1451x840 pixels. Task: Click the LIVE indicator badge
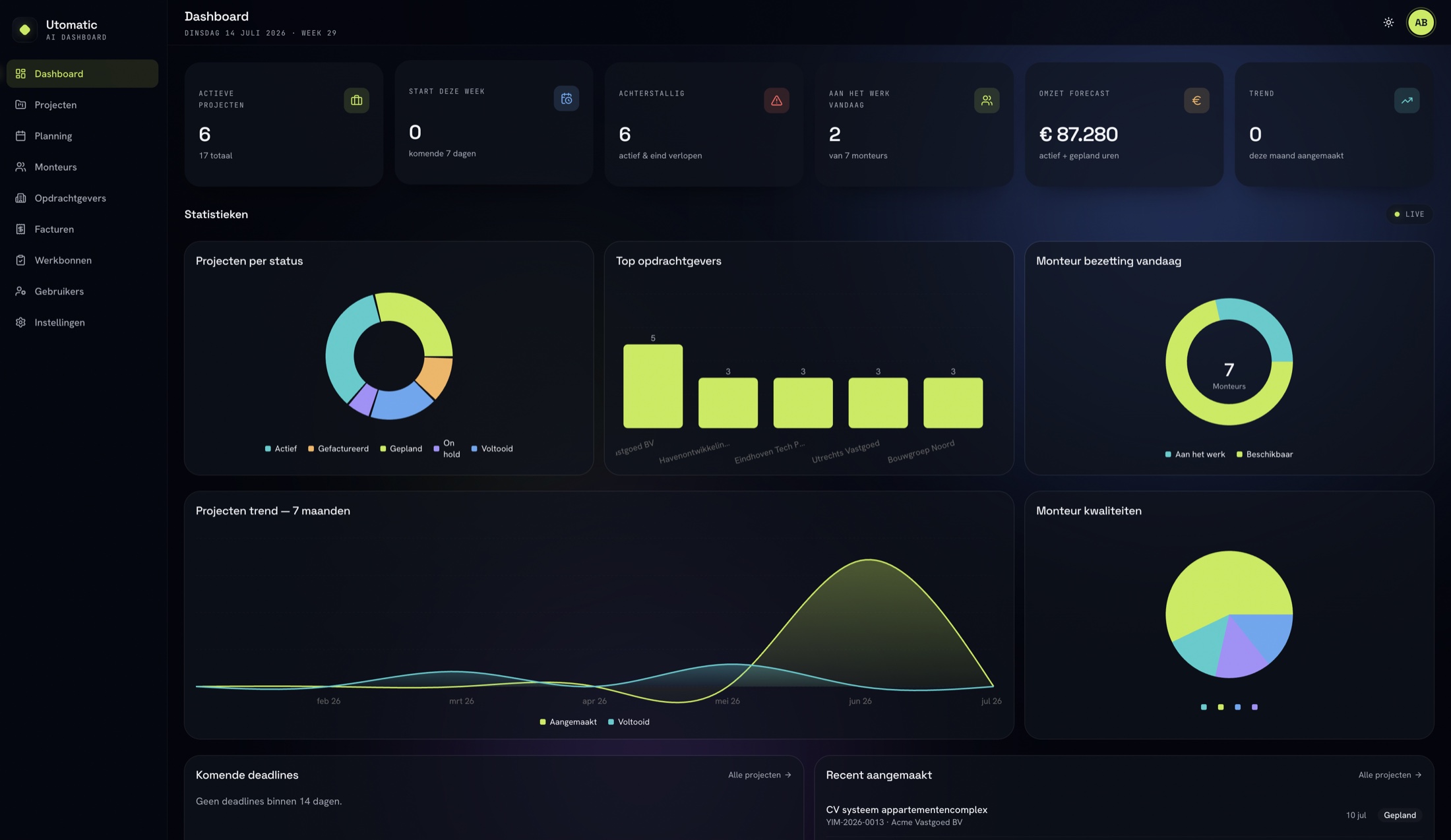[x=1409, y=214]
